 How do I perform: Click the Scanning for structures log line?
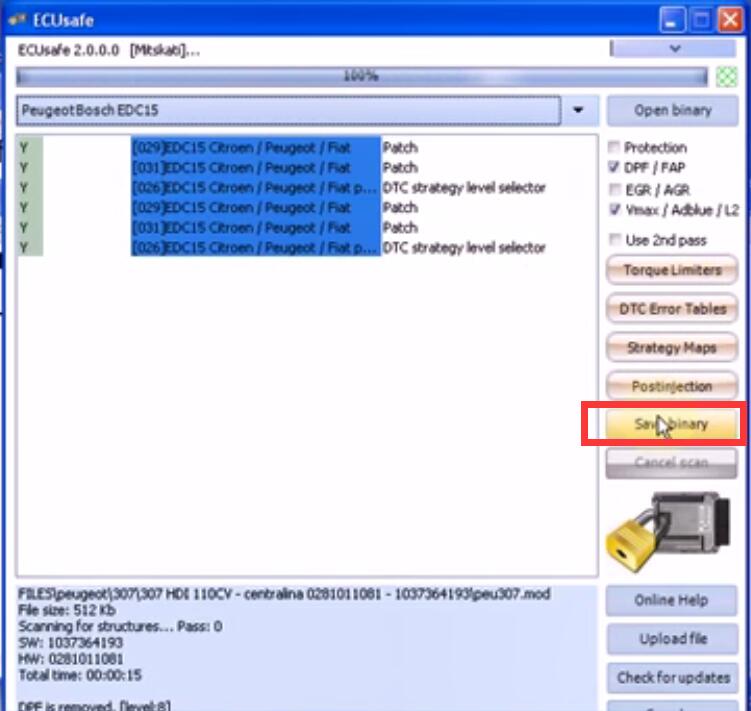point(120,626)
